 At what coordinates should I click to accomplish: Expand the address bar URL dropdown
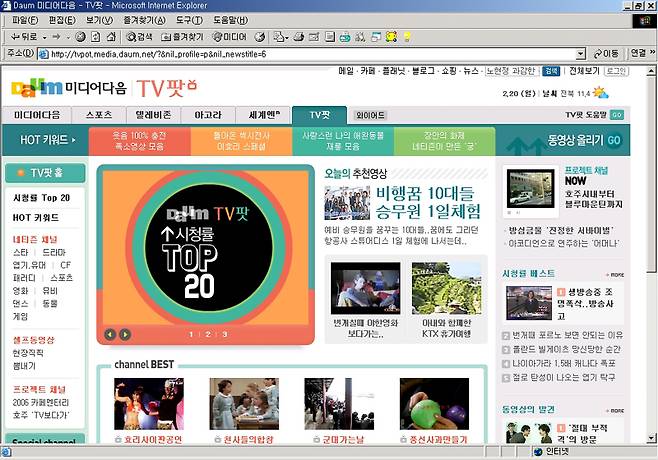pos(581,54)
